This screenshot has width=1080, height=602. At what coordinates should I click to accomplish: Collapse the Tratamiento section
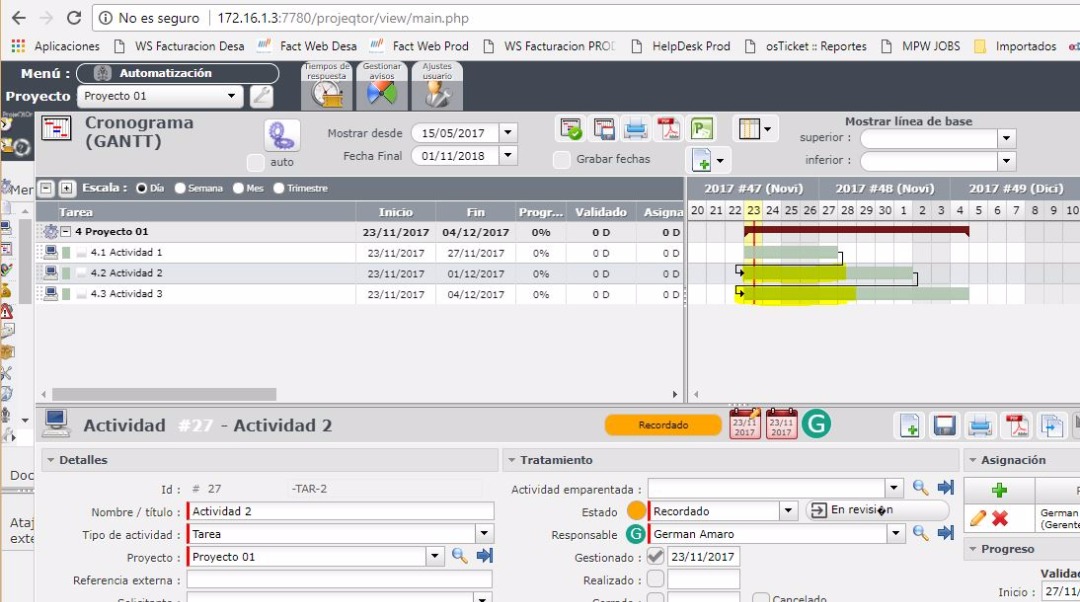point(513,460)
